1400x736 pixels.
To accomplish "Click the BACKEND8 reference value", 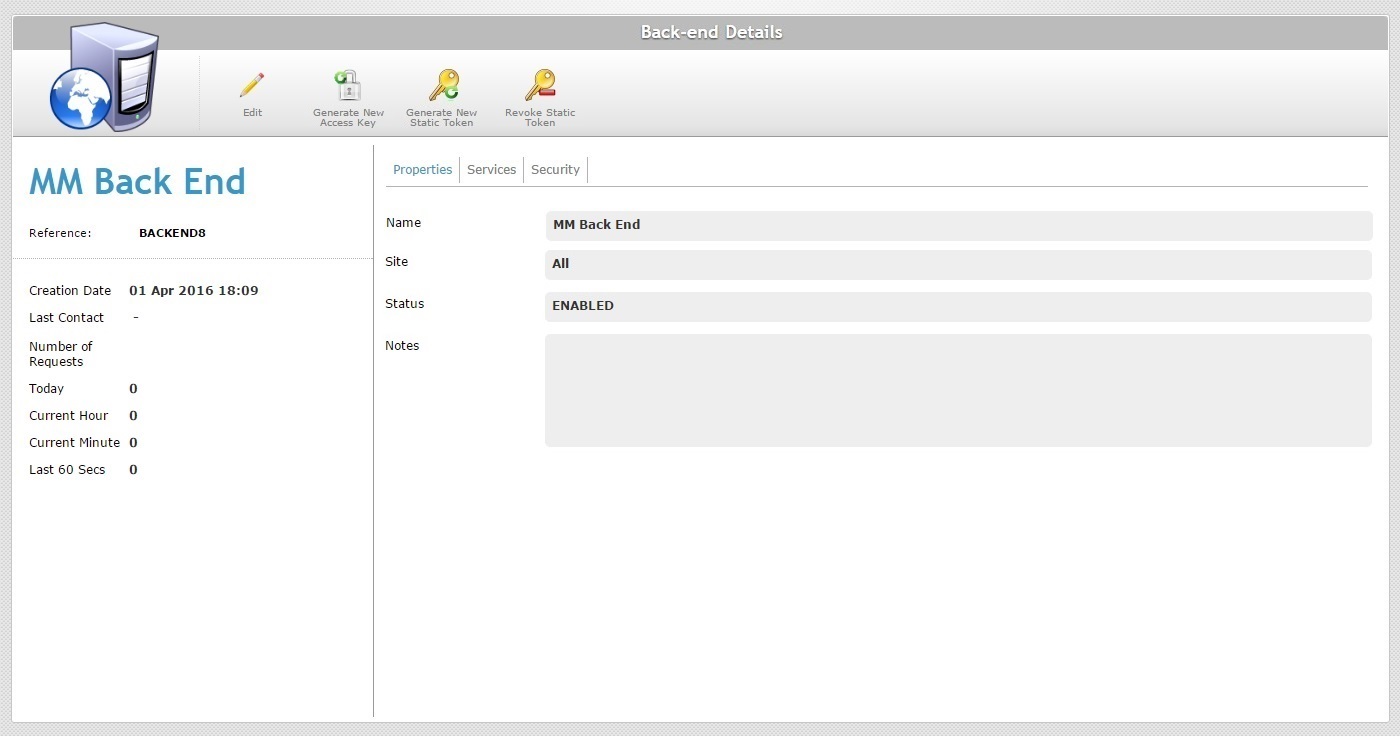I will click(172, 233).
